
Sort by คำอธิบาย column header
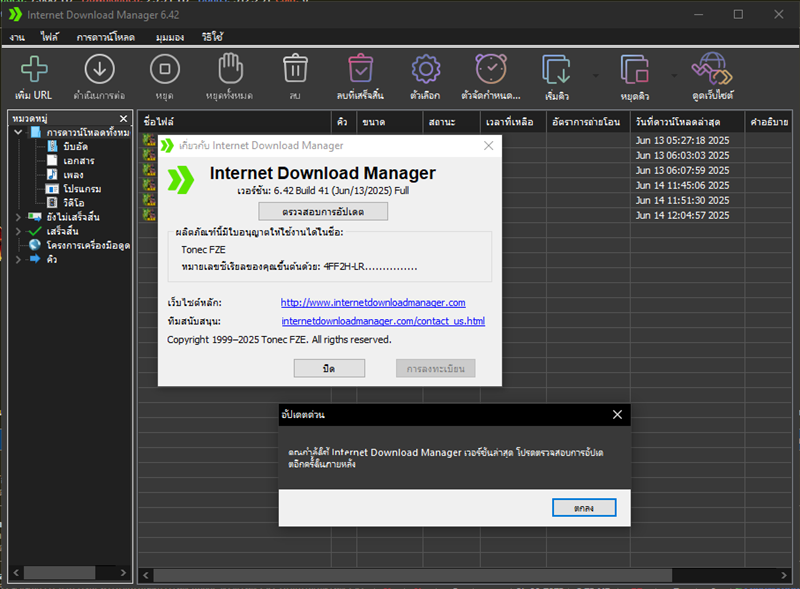tap(769, 121)
